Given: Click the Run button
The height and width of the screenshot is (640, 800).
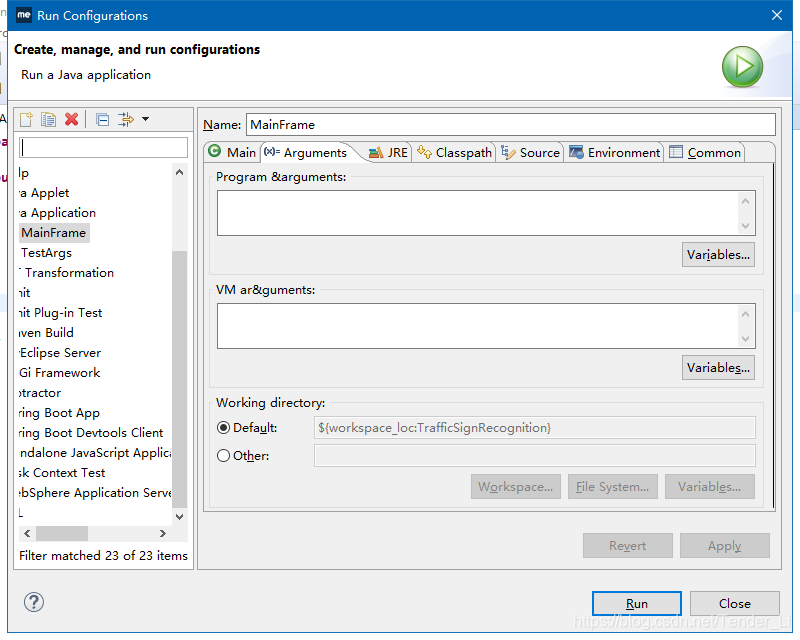Looking at the screenshot, I should click(x=636, y=603).
